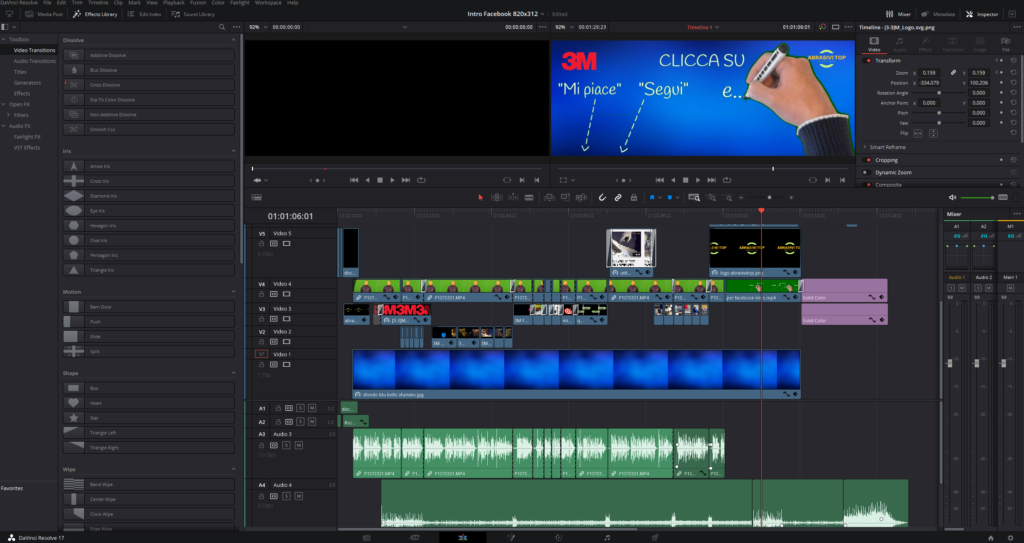Viewport: 1024px width, 543px height.
Task: Activate the Trim Edit Mode tool
Action: click(x=497, y=197)
